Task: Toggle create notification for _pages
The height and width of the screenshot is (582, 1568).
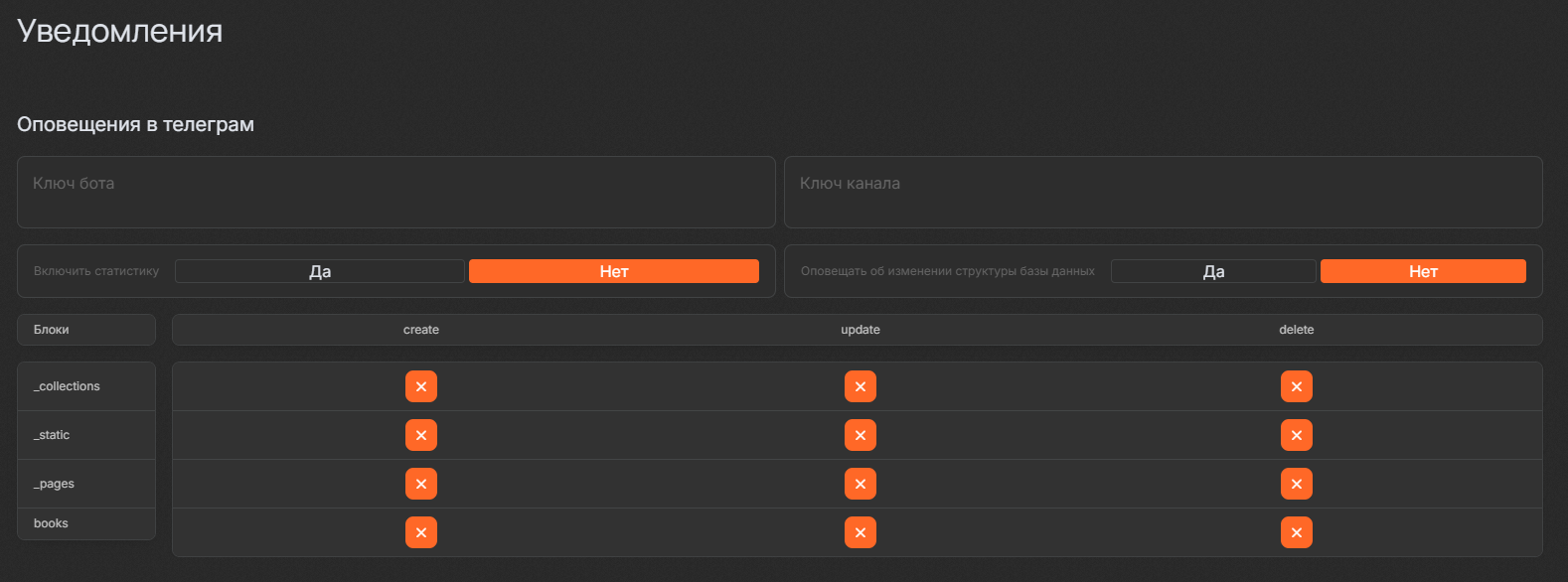Action: 421,484
